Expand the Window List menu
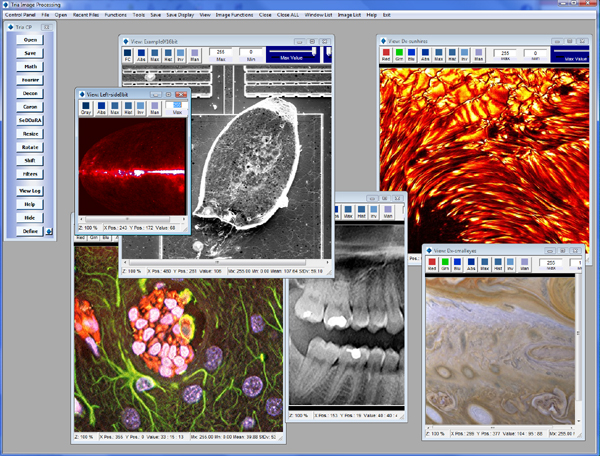Image resolution: width=600 pixels, height=456 pixels. click(320, 15)
